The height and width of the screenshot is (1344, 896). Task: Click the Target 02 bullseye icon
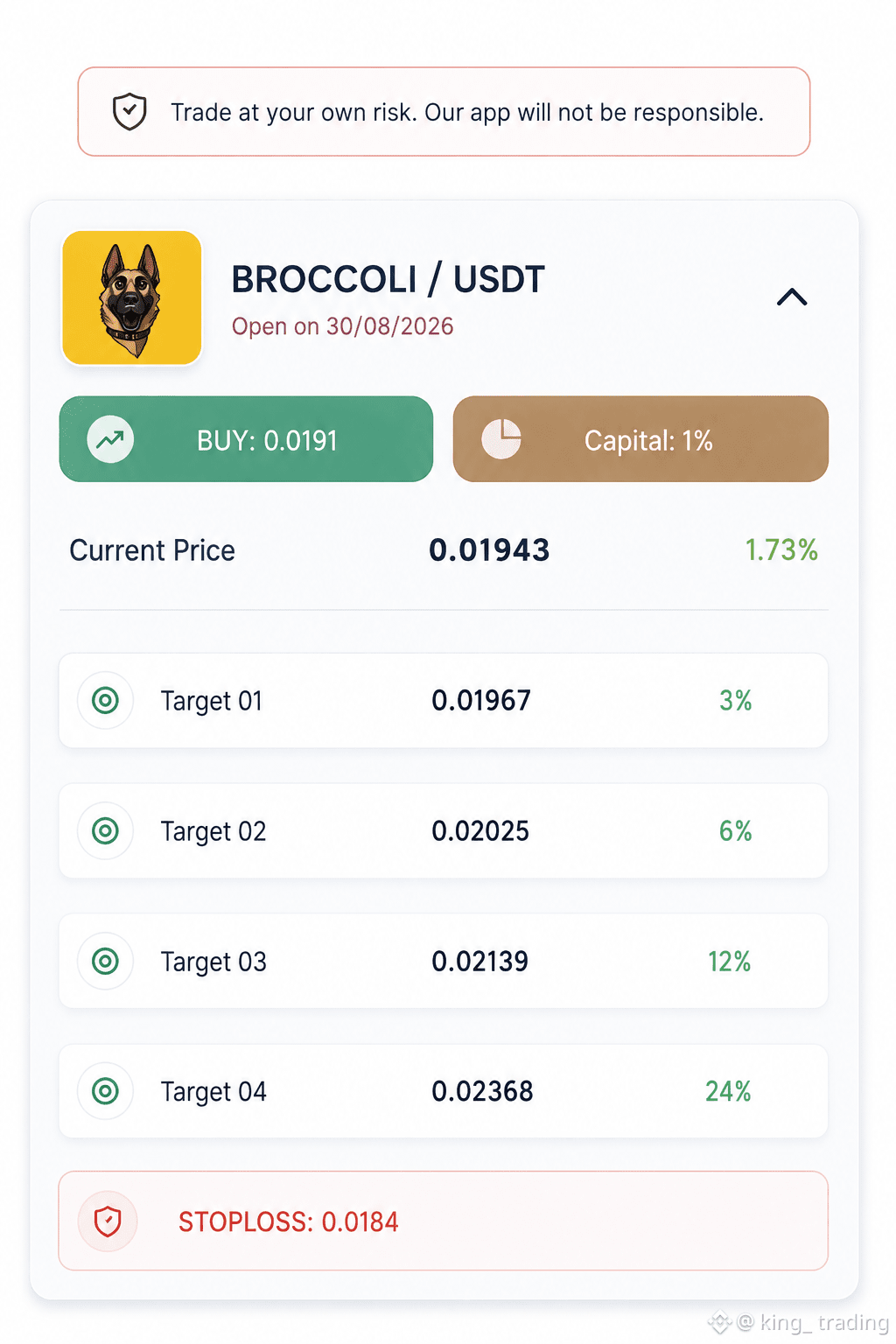[x=105, y=830]
